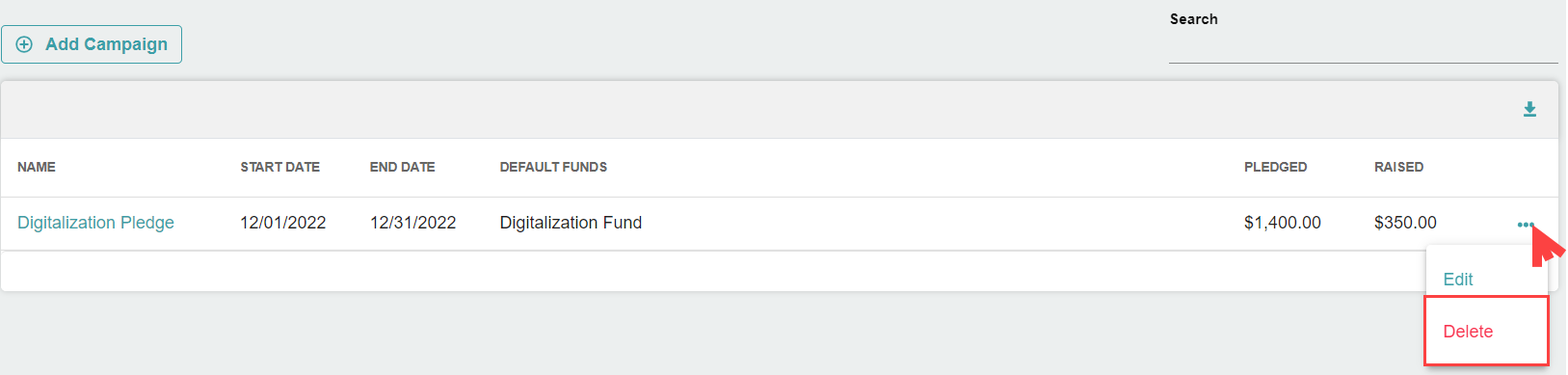The height and width of the screenshot is (375, 1568).
Task: Download the campaign list with the export icon
Action: coord(1529,109)
